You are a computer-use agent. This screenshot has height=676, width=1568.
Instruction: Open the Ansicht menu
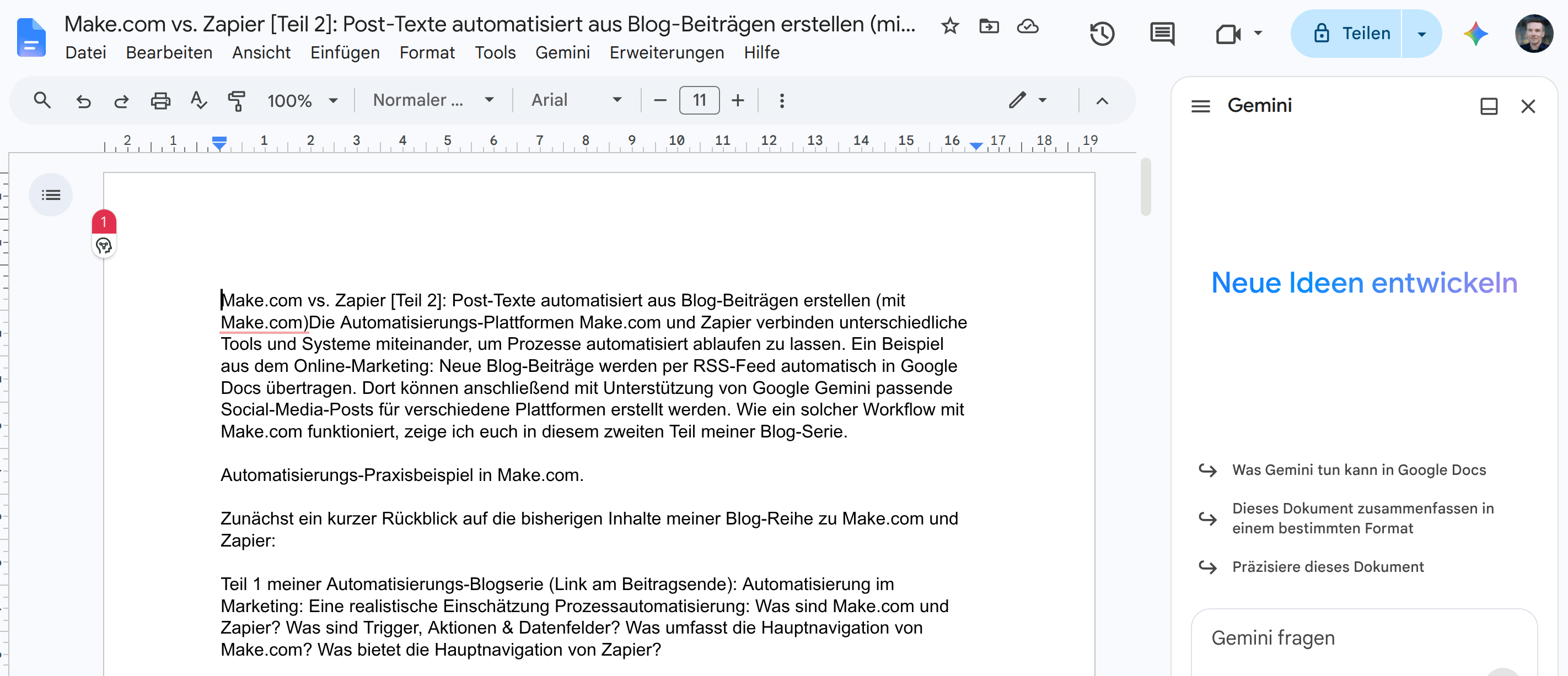(261, 52)
